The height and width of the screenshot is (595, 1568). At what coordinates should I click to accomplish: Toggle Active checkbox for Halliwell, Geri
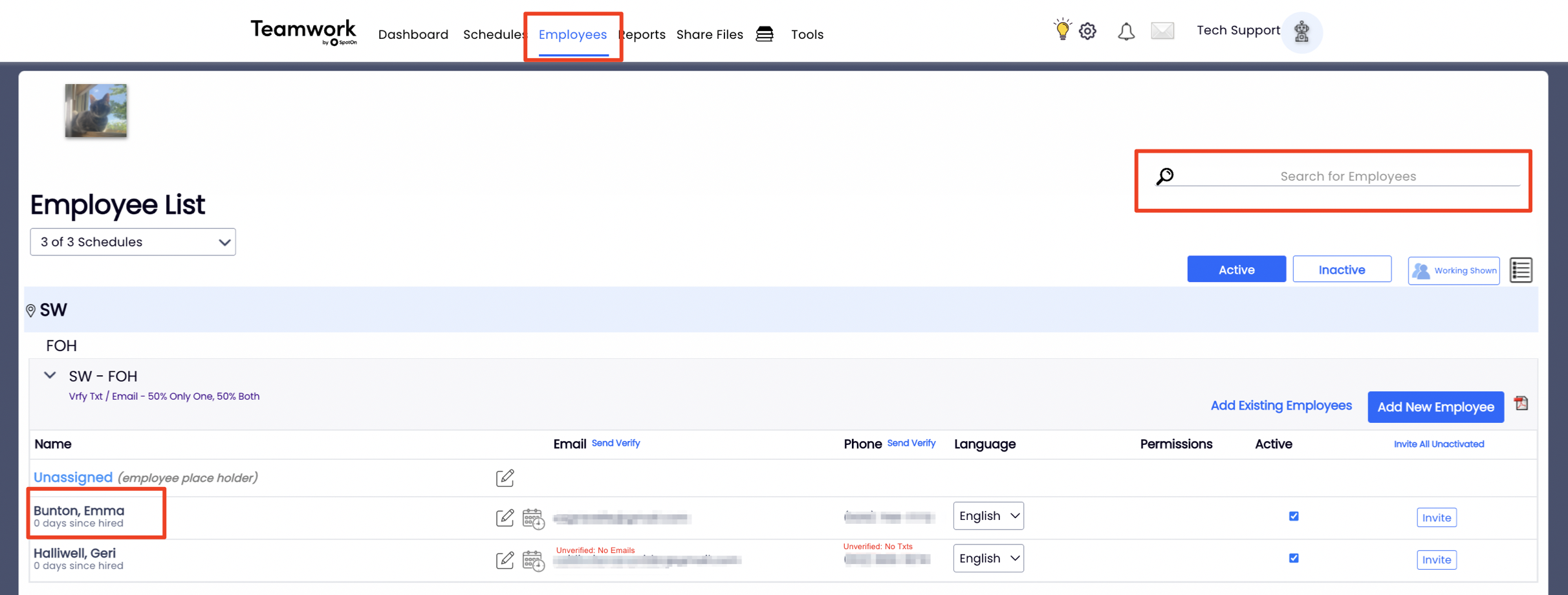click(1294, 558)
